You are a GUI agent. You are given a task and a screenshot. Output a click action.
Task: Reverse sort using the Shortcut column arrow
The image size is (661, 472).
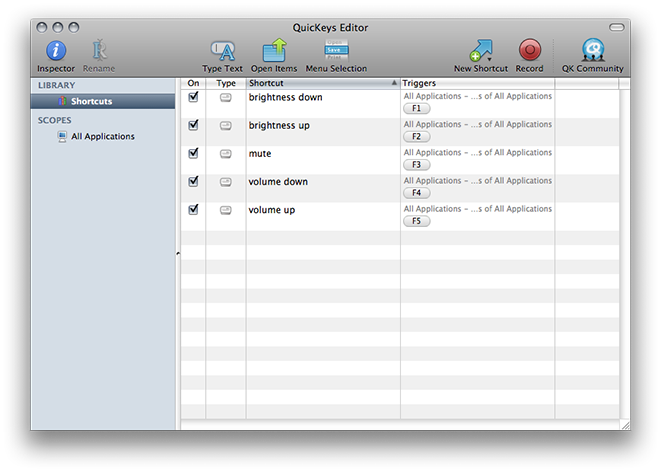click(394, 83)
